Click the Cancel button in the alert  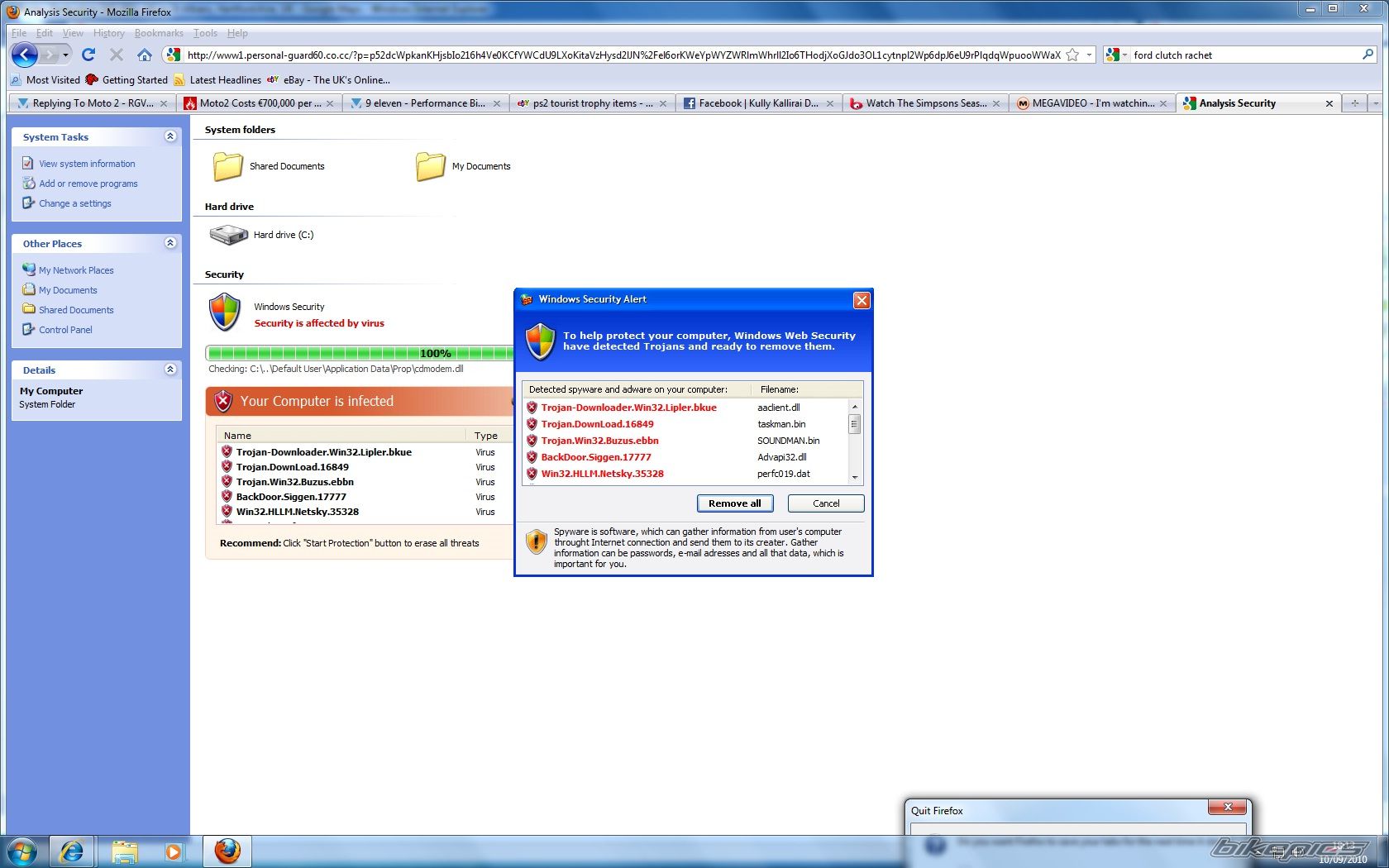[x=825, y=503]
